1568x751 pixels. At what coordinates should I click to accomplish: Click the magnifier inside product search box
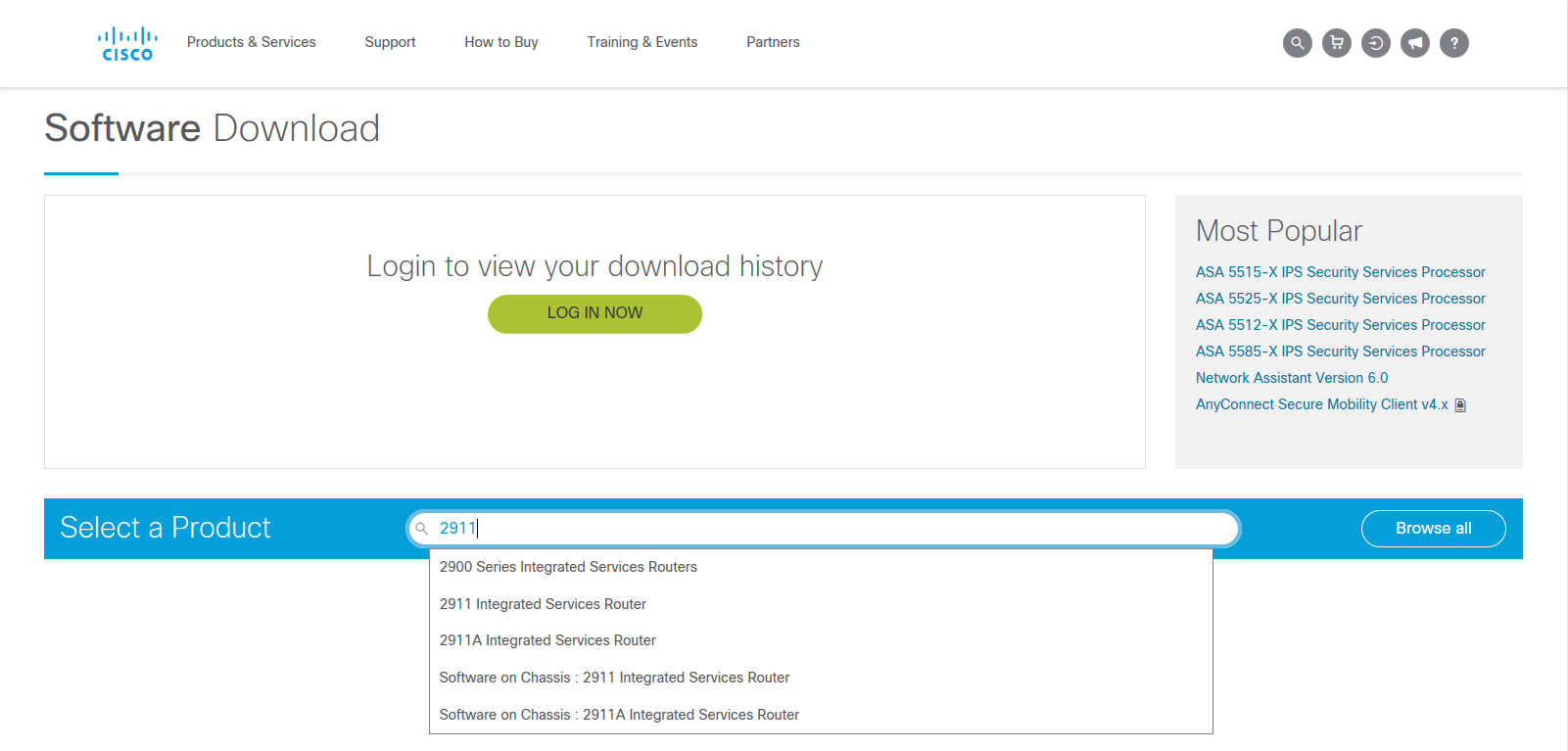422,529
